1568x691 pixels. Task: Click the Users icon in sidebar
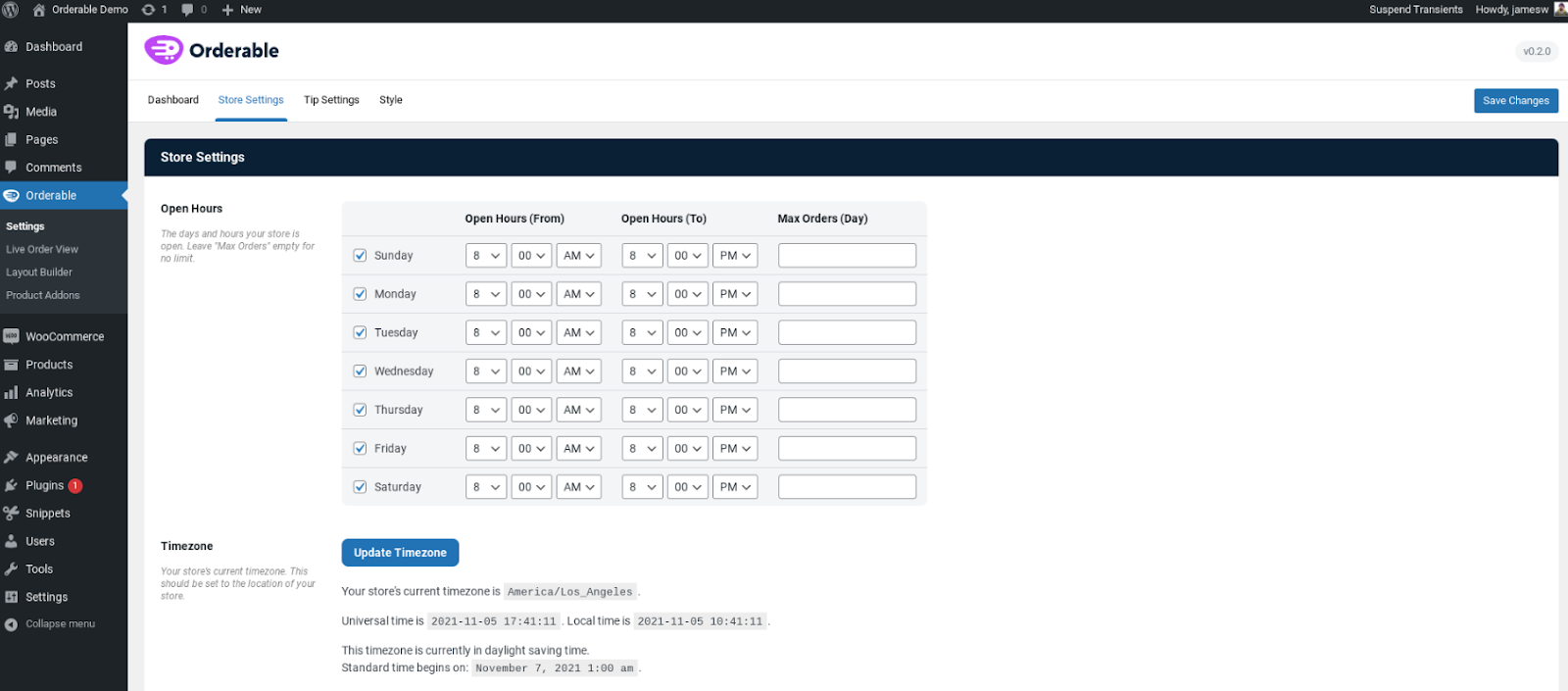coord(12,541)
